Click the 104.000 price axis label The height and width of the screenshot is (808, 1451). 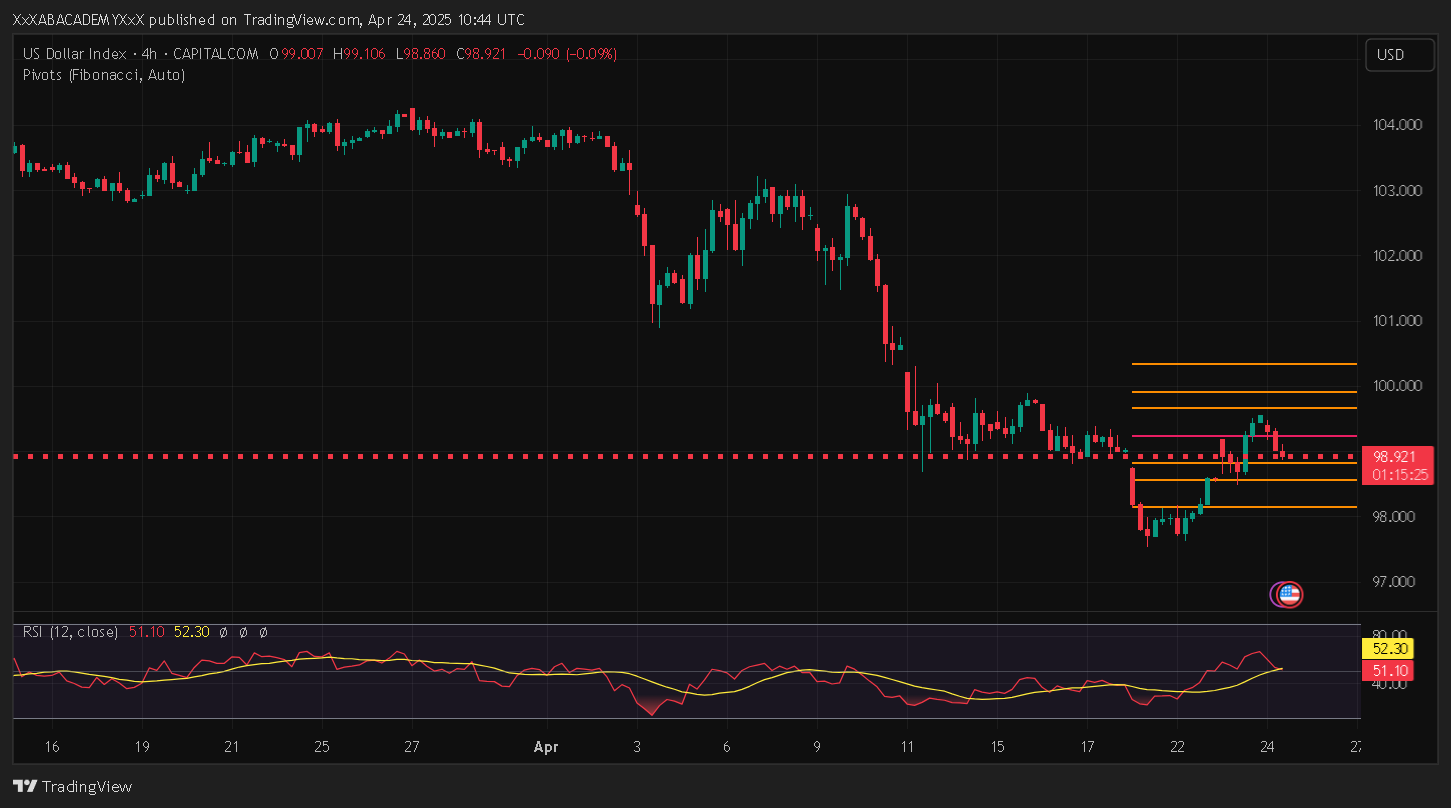coord(1396,125)
